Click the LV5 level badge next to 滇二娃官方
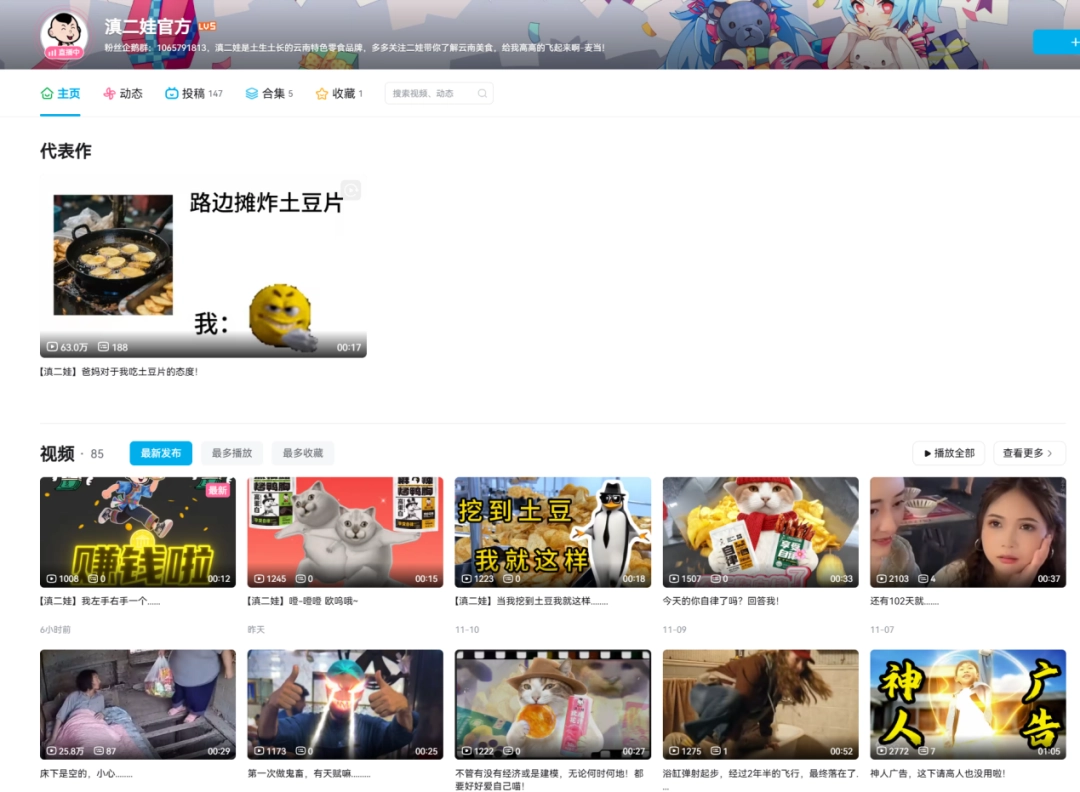 click(206, 27)
